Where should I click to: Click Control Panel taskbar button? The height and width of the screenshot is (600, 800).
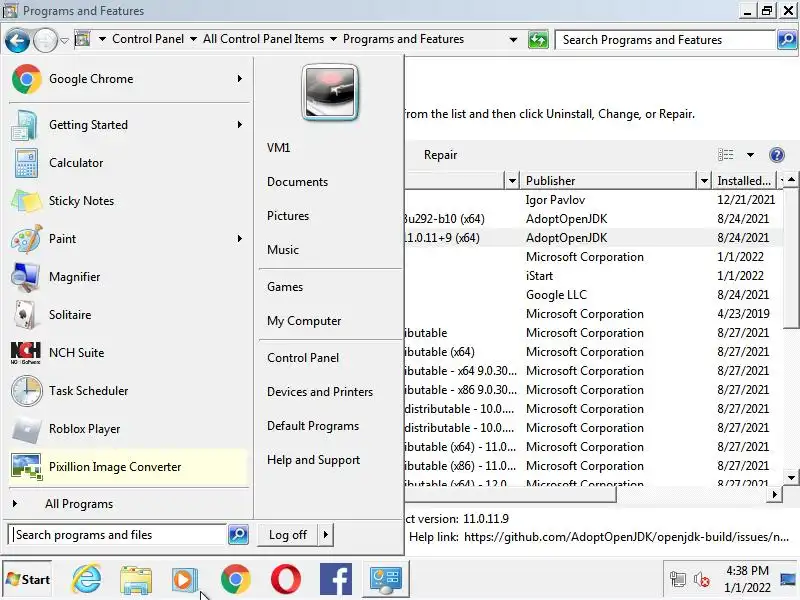[x=386, y=579]
